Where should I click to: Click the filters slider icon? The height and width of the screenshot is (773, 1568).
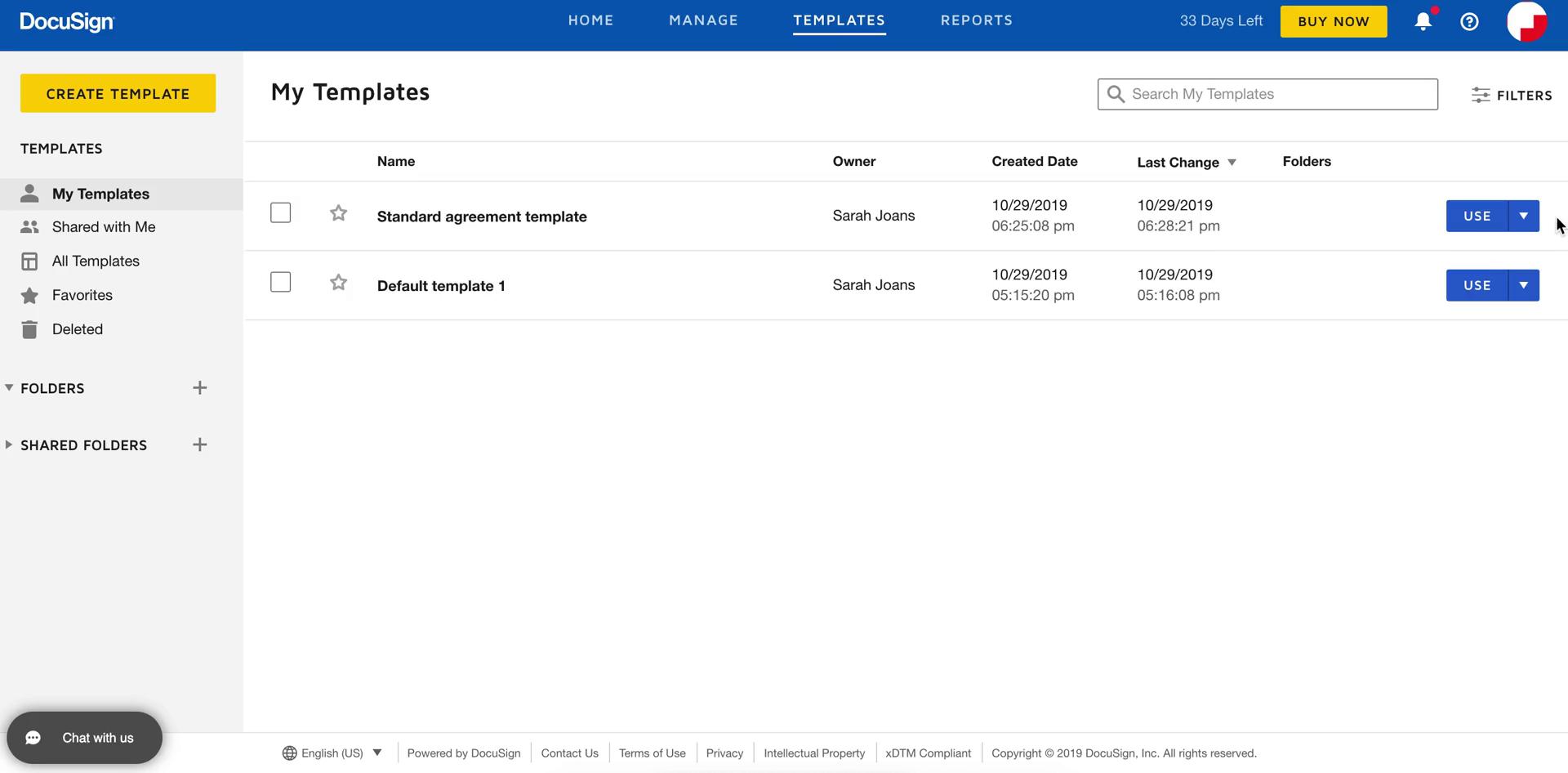[x=1481, y=95]
